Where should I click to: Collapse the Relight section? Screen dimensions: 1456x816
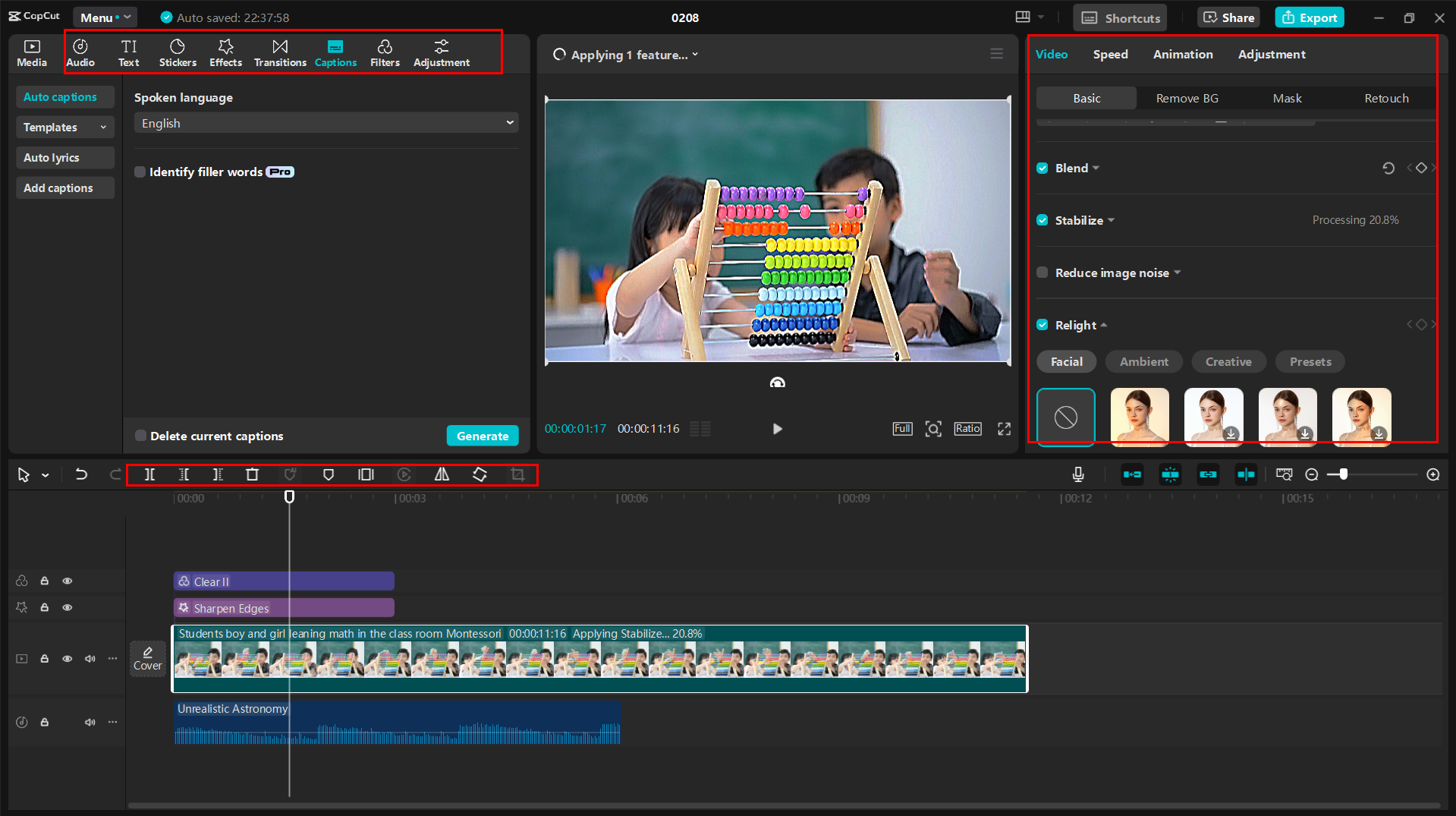[x=1104, y=325]
